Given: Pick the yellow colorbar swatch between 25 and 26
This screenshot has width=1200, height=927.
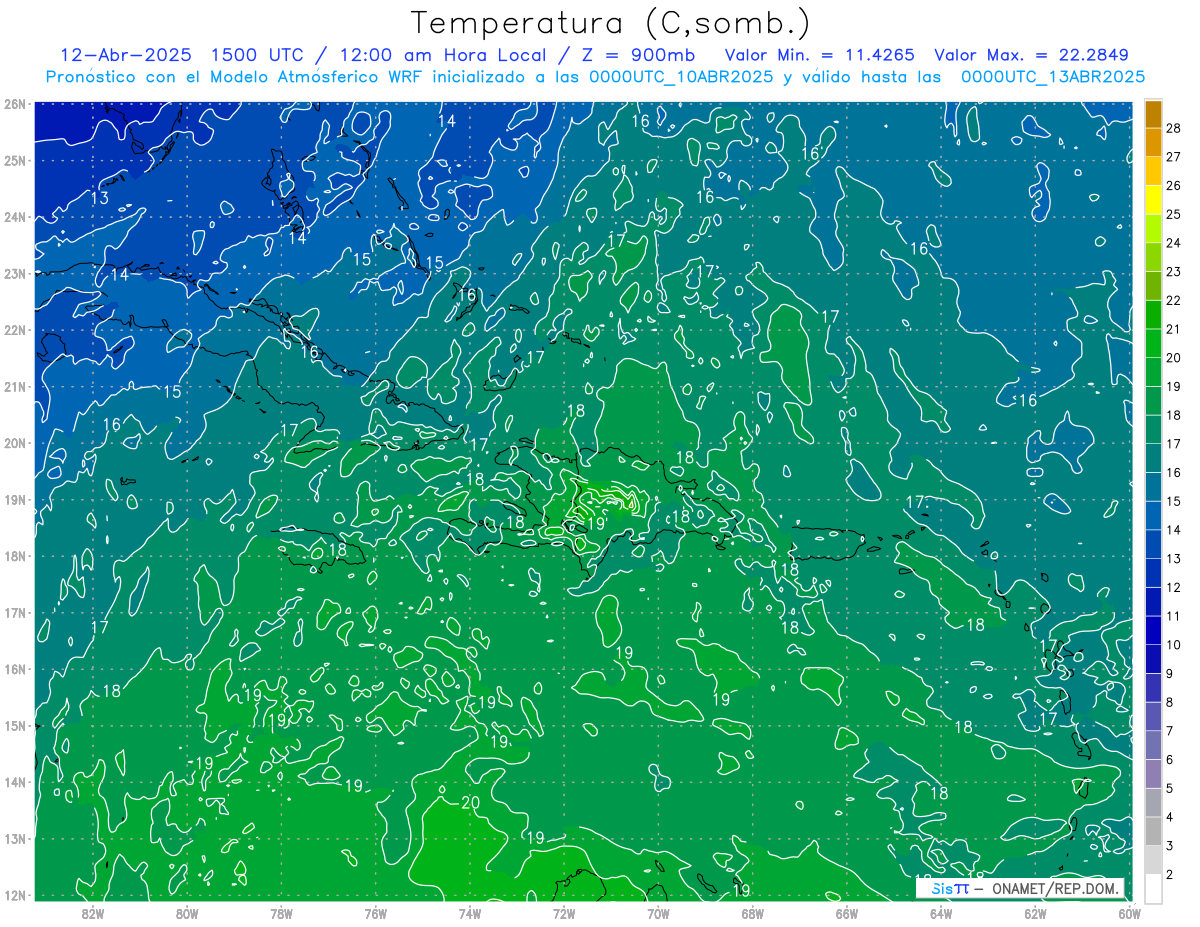Looking at the screenshot, I should (1153, 199).
